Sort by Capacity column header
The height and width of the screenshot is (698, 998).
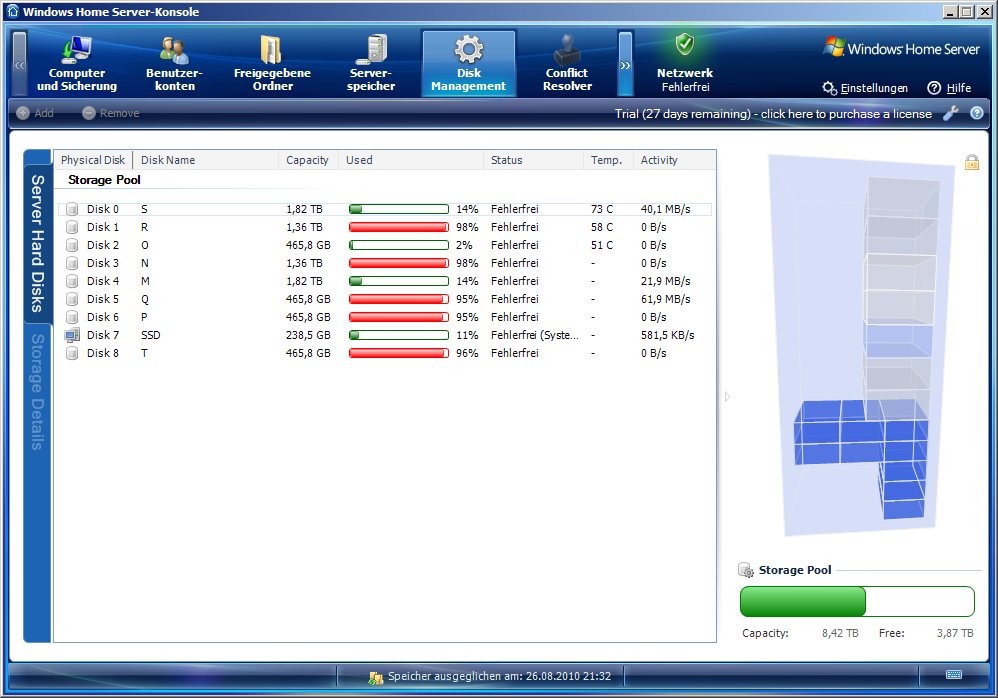pos(308,160)
